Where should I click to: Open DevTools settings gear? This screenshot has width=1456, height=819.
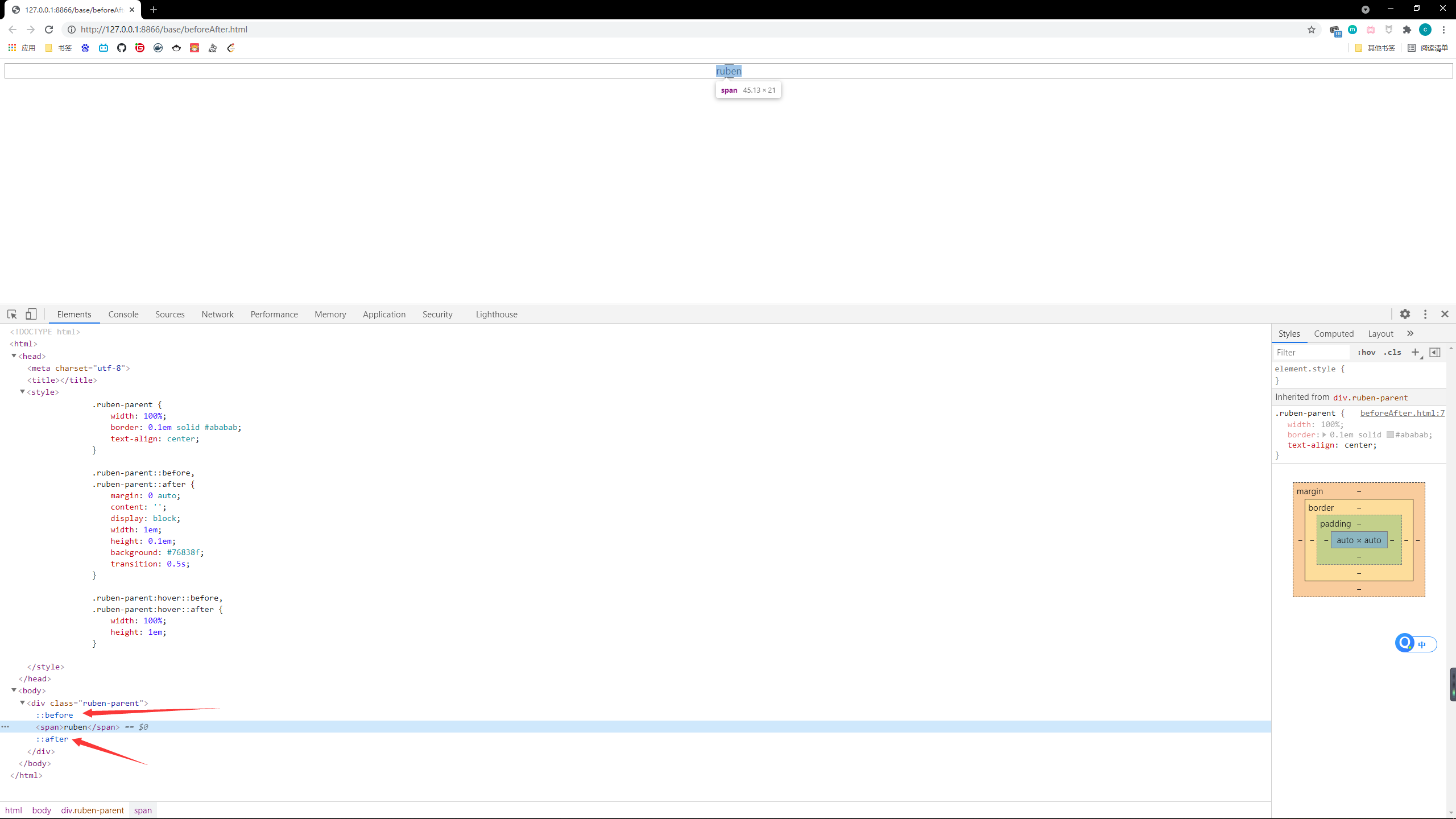1405,314
